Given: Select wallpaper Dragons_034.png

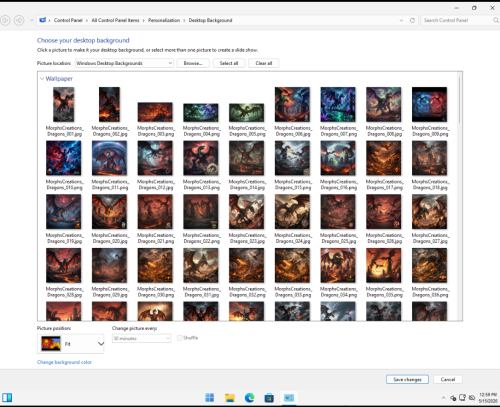Looking at the screenshot, I should [x=338, y=265].
